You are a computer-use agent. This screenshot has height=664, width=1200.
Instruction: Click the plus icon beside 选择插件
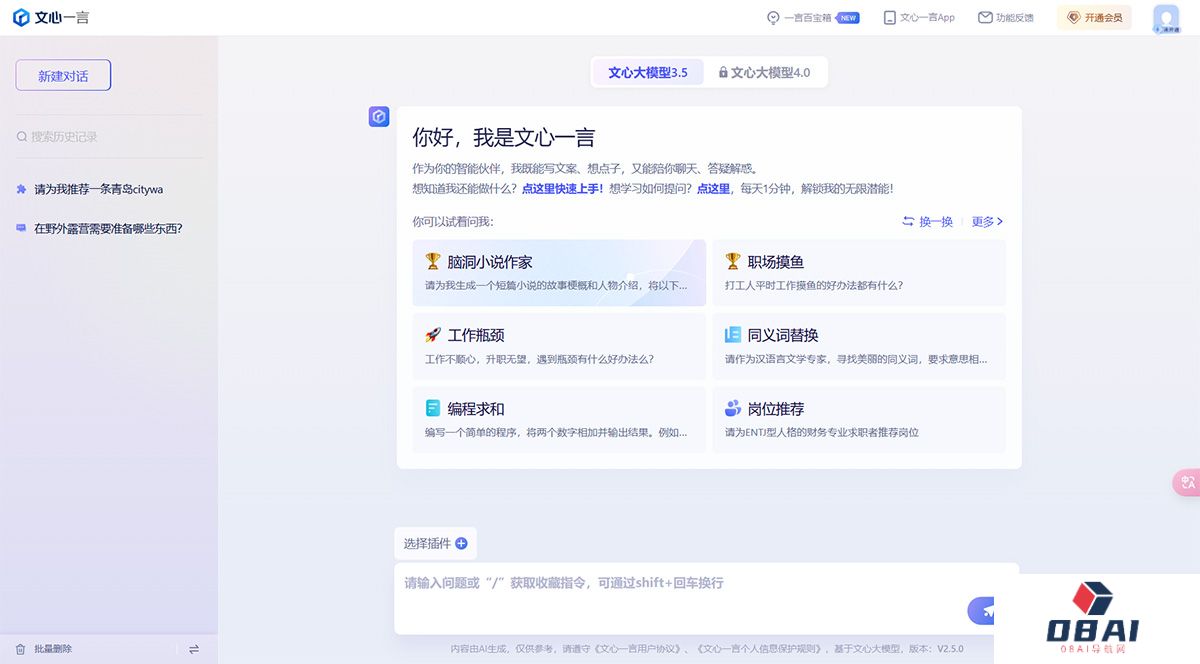point(461,543)
